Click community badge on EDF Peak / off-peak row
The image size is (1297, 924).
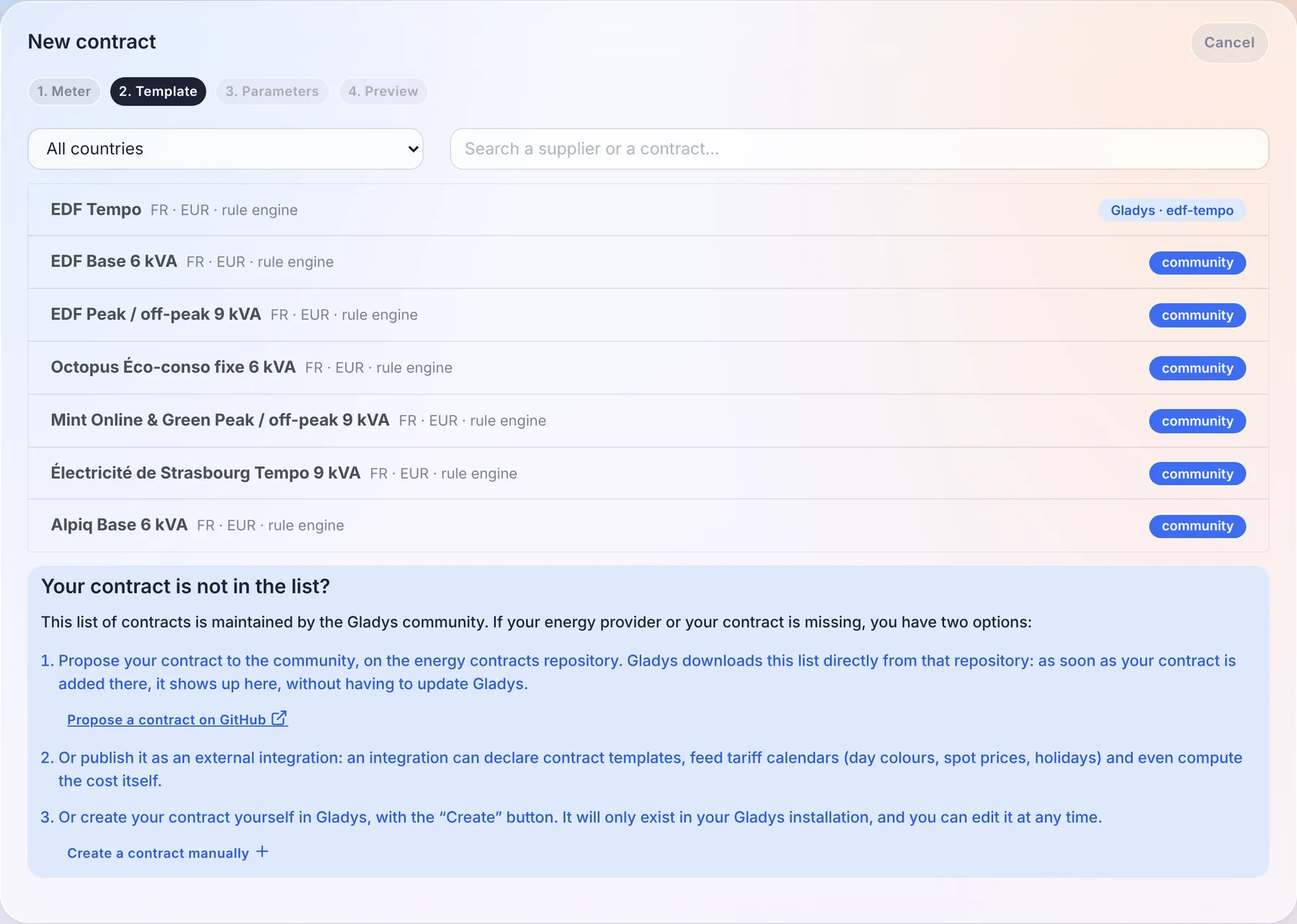[x=1198, y=315]
